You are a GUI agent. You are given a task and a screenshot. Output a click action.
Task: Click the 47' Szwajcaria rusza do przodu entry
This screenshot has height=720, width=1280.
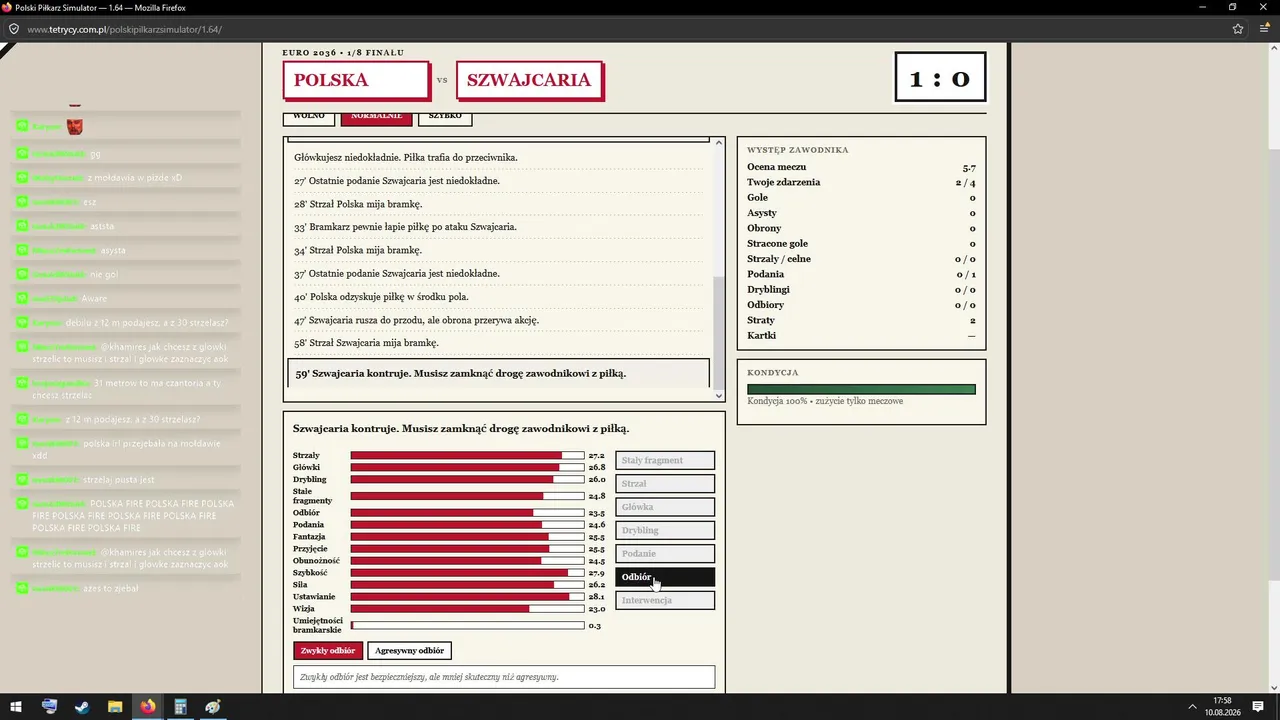498,320
